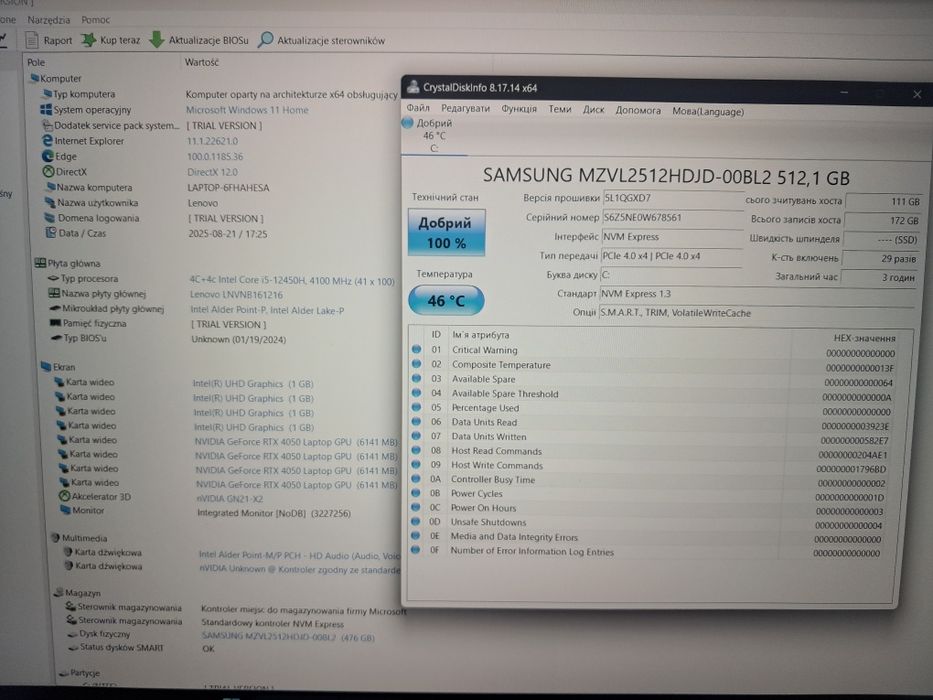Click the Добрий 100 % health status button
Image resolution: width=933 pixels, height=700 pixels.
tap(446, 232)
